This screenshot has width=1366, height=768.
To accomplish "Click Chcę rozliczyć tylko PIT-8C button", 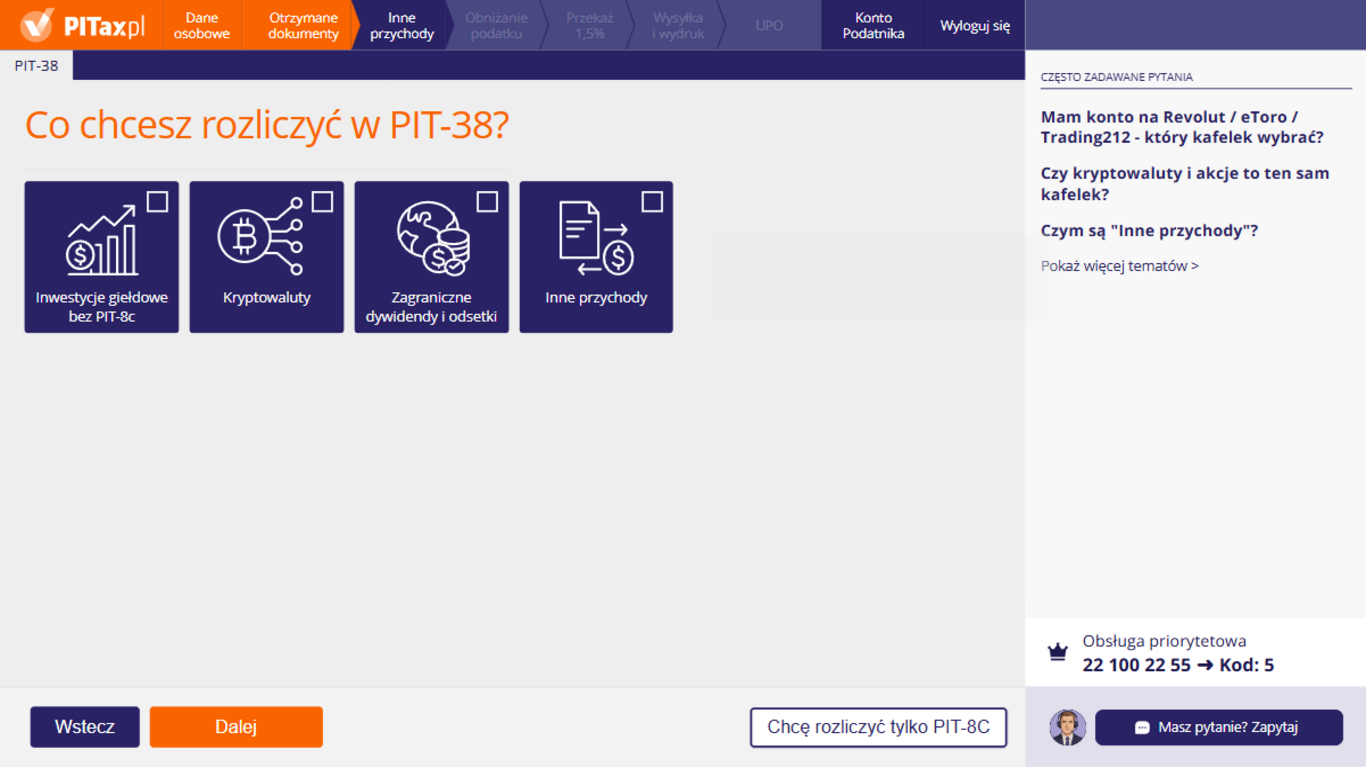I will point(878,727).
